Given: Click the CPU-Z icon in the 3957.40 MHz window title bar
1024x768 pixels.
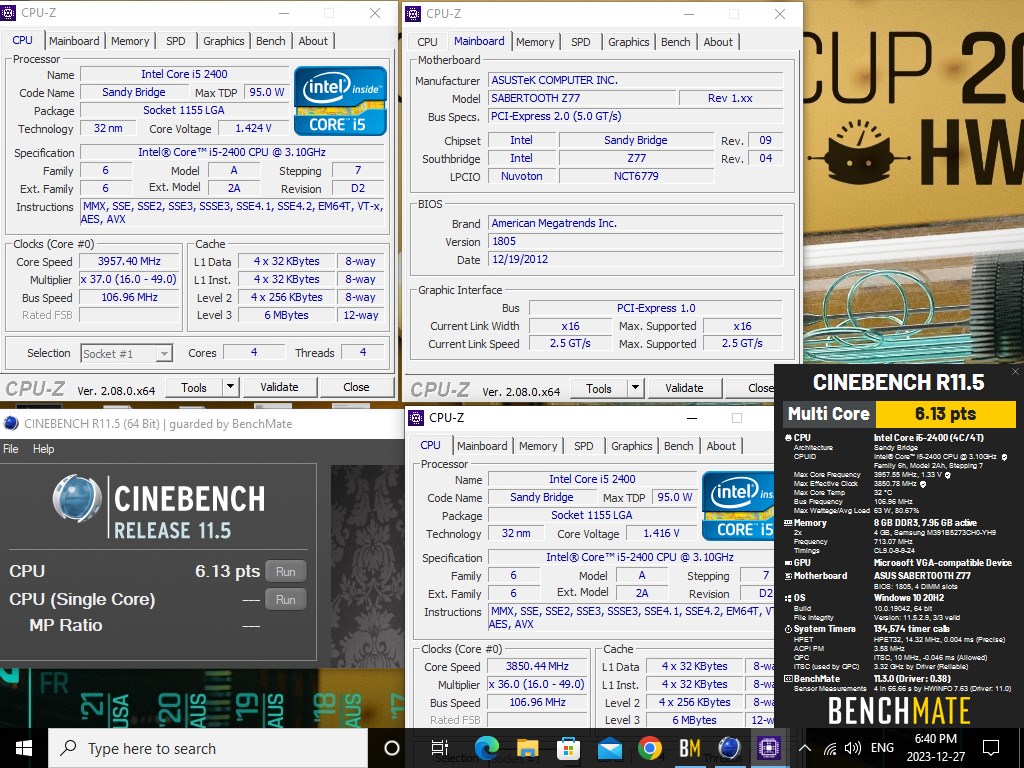Looking at the screenshot, I should 8,12.
